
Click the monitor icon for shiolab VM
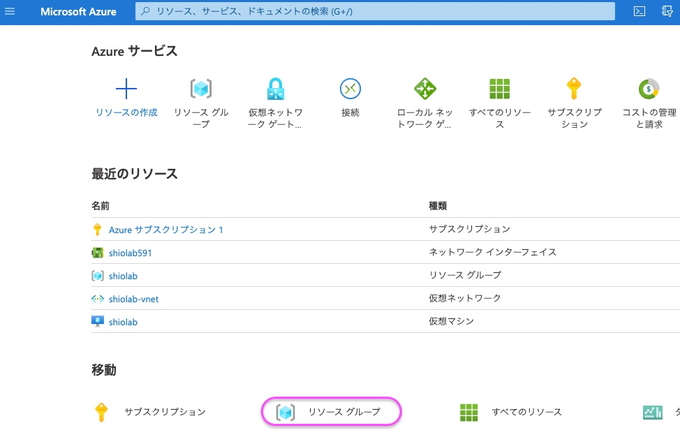click(x=98, y=321)
